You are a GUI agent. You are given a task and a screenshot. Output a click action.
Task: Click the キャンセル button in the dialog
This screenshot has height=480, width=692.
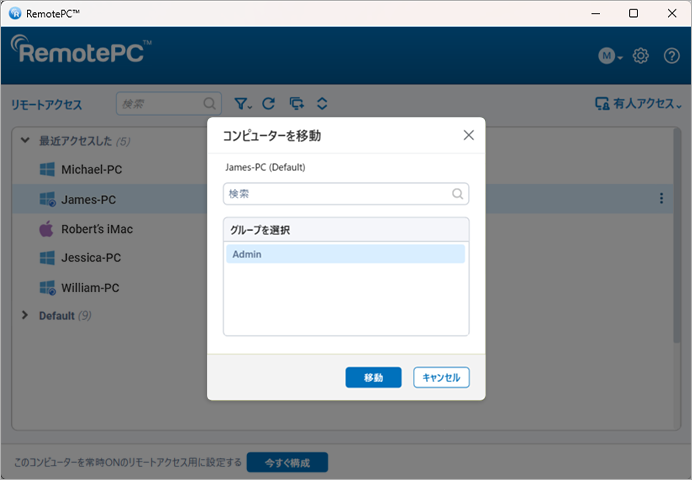[441, 377]
